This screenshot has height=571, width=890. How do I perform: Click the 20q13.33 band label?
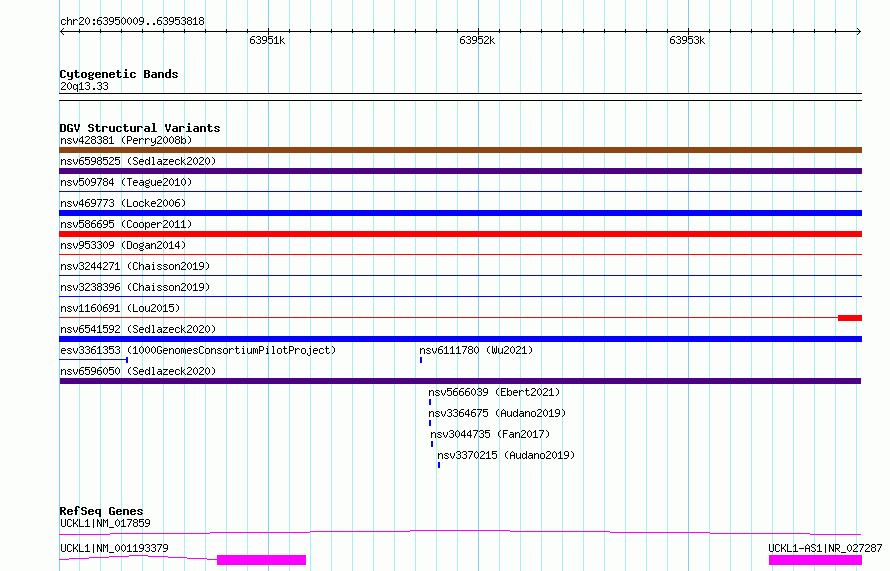click(84, 86)
